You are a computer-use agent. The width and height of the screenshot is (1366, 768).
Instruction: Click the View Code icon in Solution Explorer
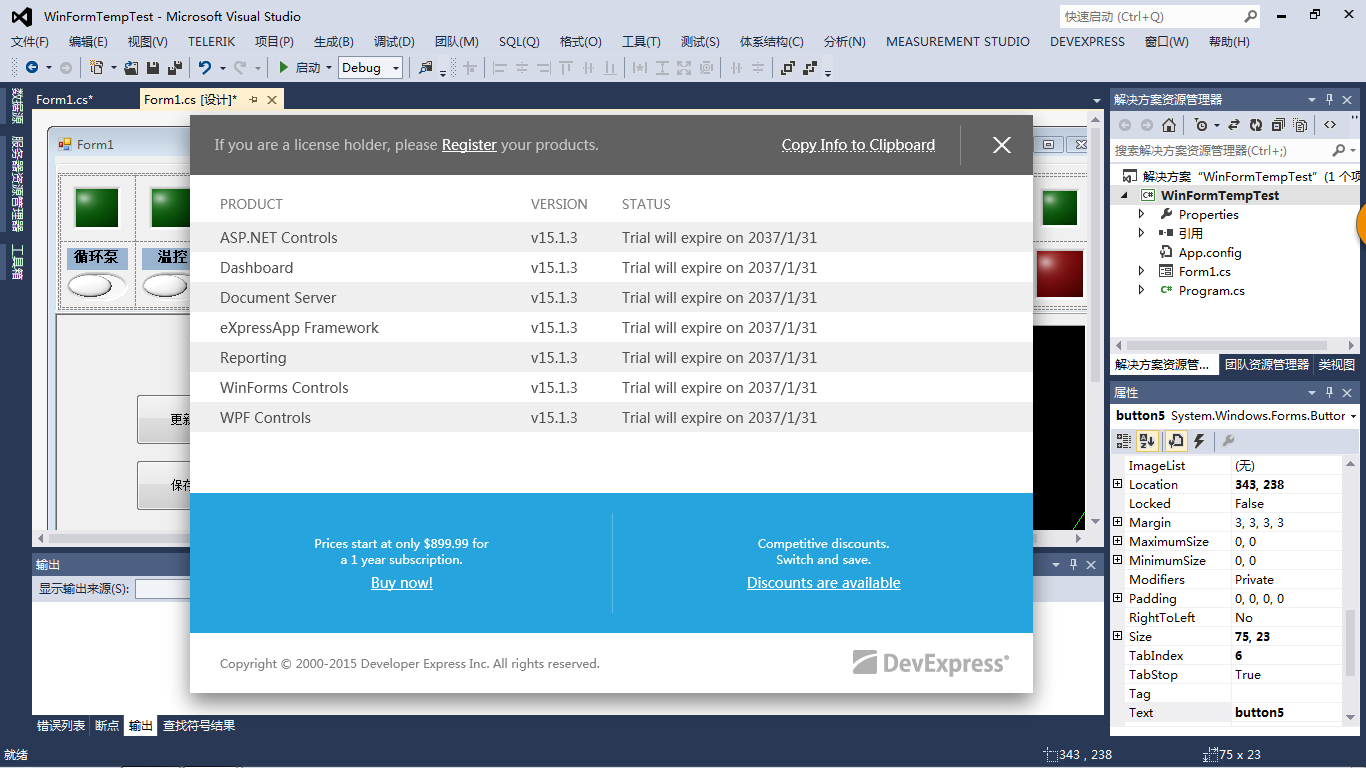[1329, 125]
